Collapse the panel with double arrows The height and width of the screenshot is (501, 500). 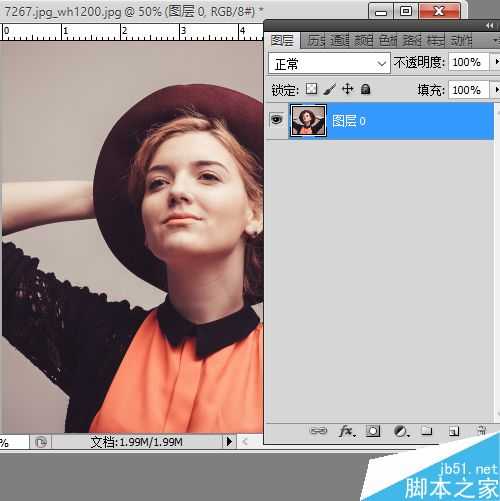coord(489,26)
